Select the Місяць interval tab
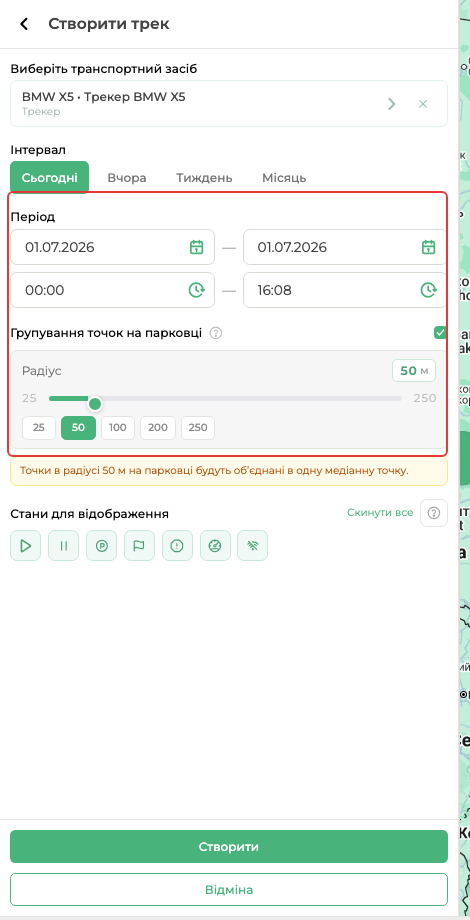470x920 pixels. click(x=284, y=178)
